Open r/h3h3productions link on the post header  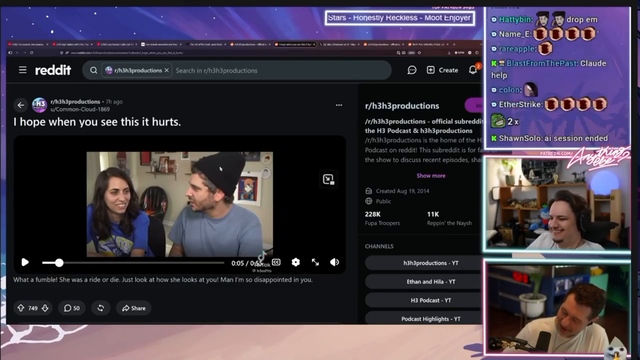[x=75, y=102]
